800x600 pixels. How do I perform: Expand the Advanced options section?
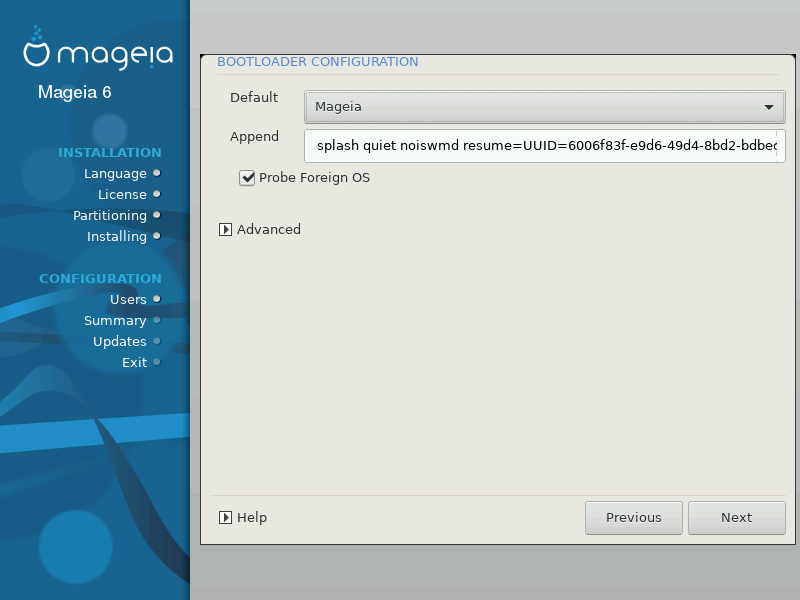click(x=226, y=229)
